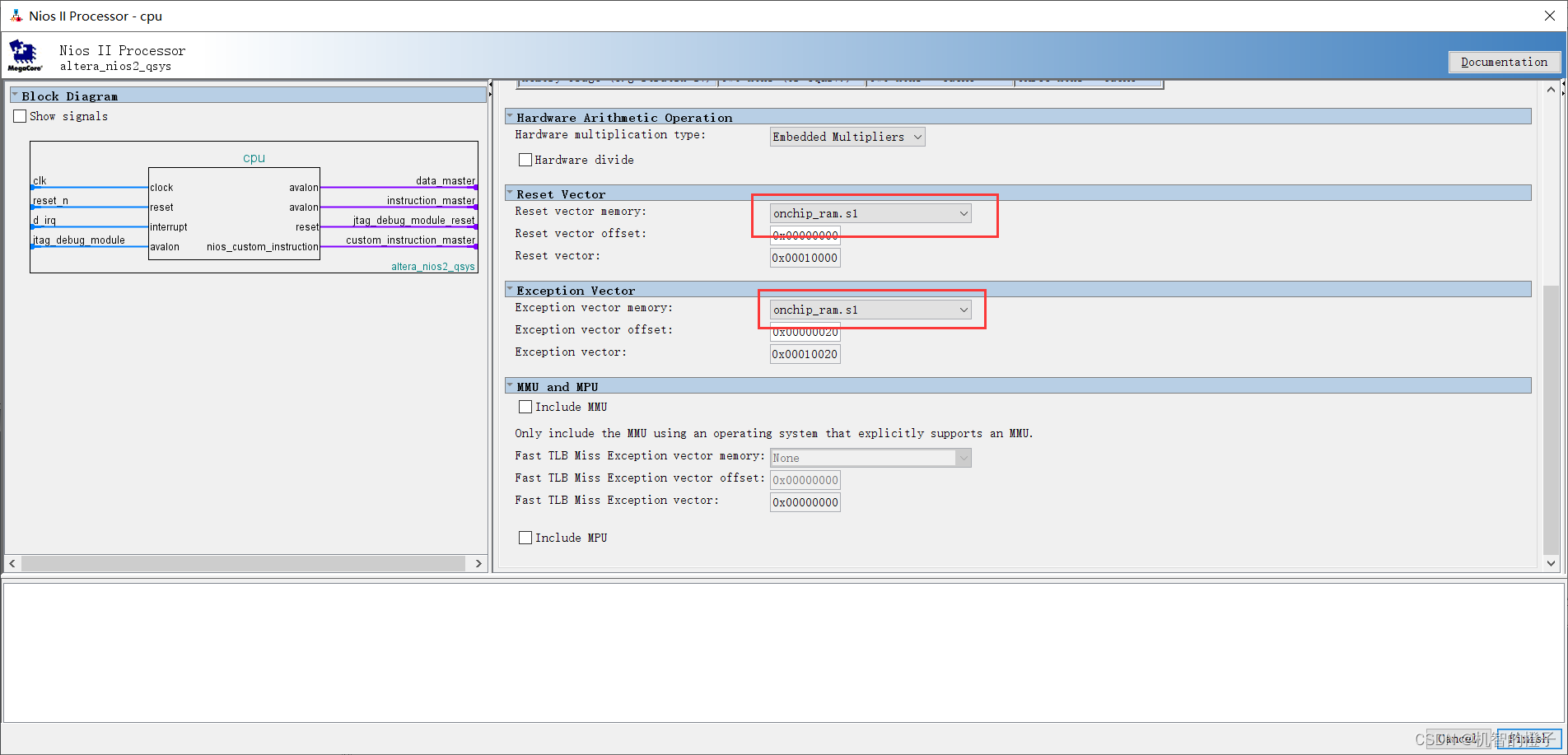Click the block diagram scroll-right arrow
This screenshot has height=755, width=1568.
pos(478,563)
